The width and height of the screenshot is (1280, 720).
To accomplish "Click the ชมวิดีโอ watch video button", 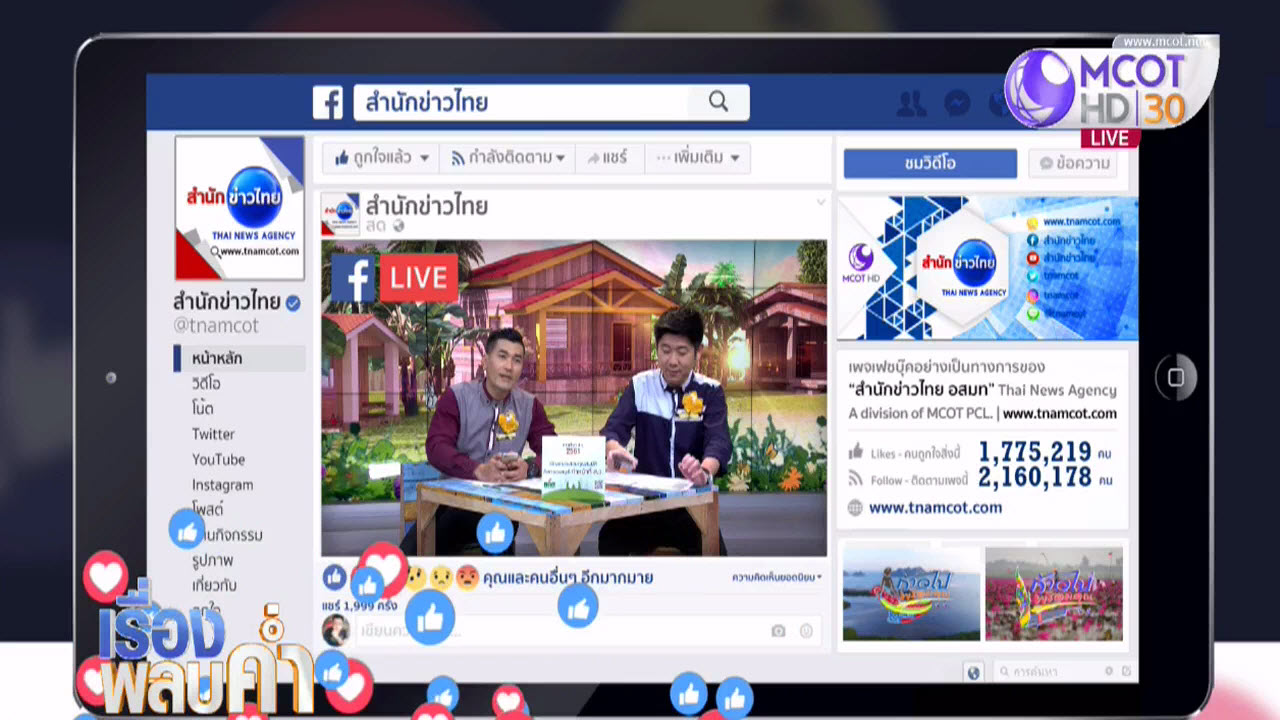I will pyautogui.click(x=930, y=164).
